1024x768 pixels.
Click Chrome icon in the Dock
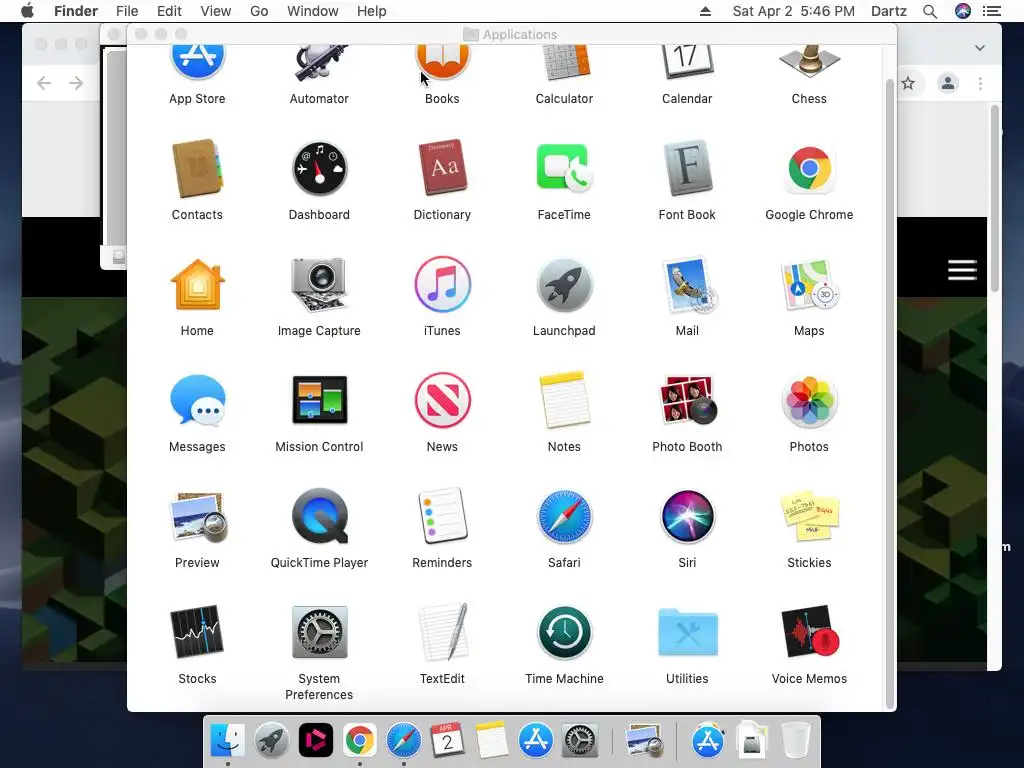coord(360,741)
